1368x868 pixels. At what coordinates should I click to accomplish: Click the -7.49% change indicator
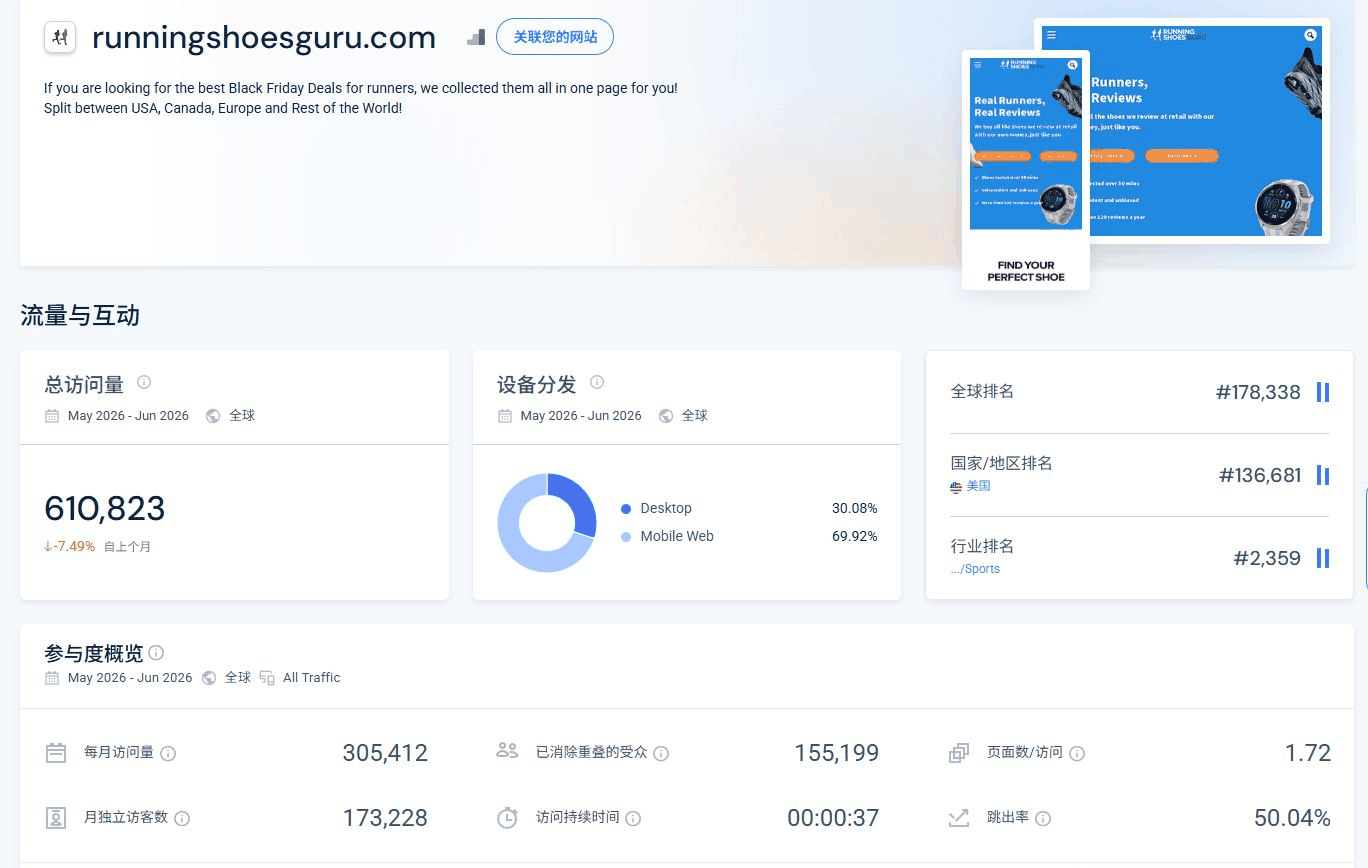pos(69,547)
